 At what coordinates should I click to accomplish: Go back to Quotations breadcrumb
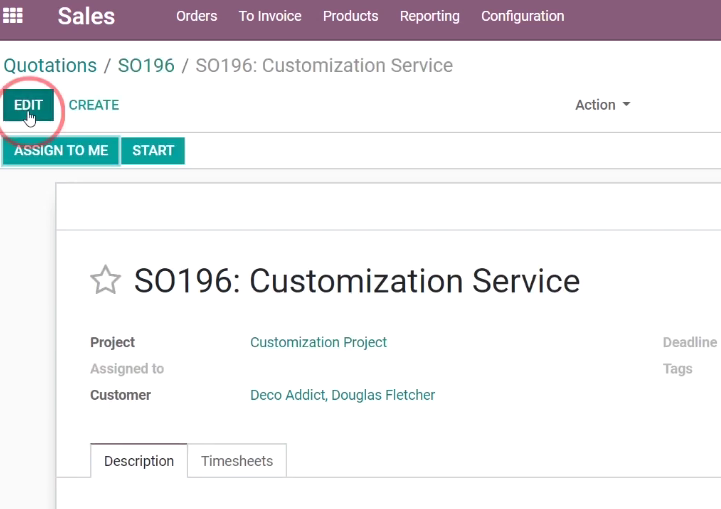pos(50,65)
